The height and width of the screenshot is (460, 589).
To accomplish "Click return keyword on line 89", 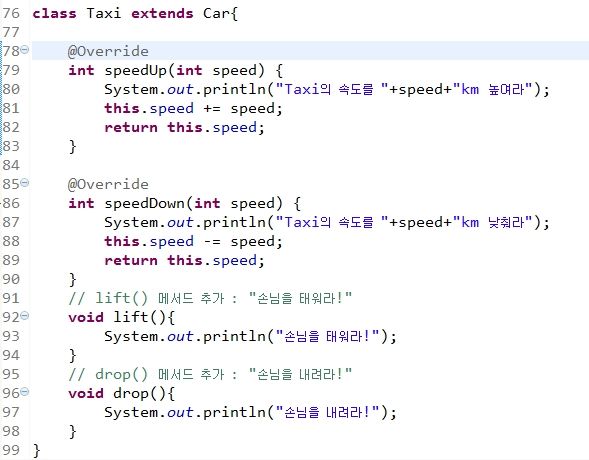I will (x=131, y=261).
